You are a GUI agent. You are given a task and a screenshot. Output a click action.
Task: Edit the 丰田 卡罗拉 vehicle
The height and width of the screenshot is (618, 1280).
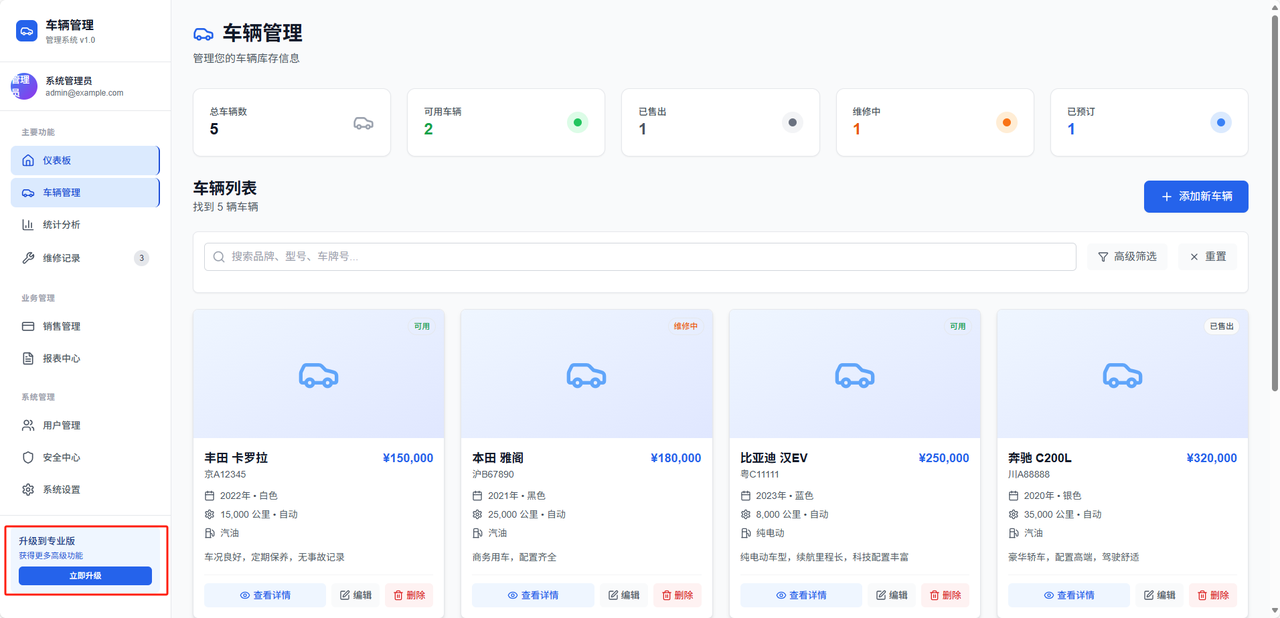[x=356, y=595]
